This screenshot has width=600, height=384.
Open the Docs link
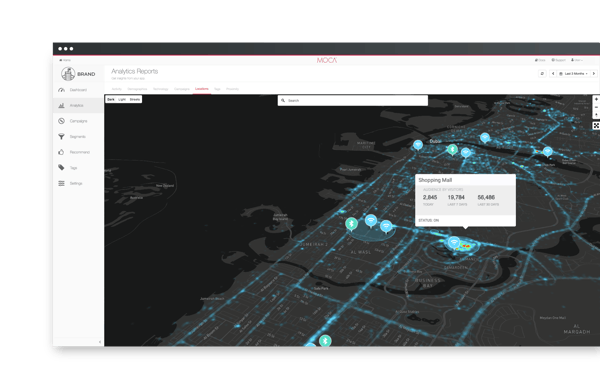(540, 60)
